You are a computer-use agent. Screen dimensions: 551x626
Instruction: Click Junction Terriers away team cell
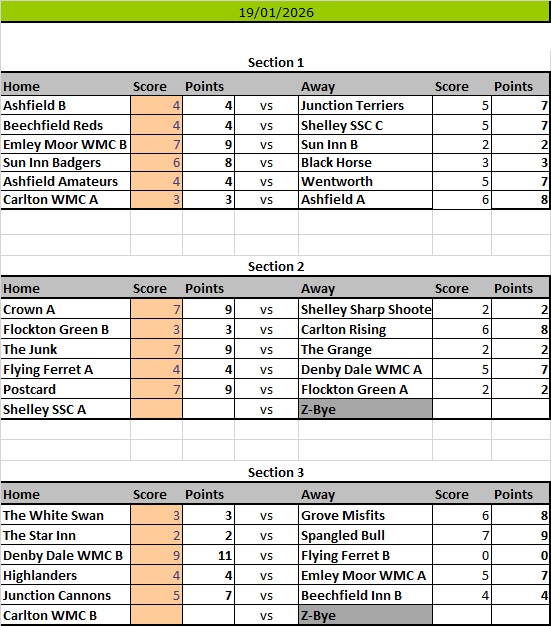pyautogui.click(x=365, y=105)
